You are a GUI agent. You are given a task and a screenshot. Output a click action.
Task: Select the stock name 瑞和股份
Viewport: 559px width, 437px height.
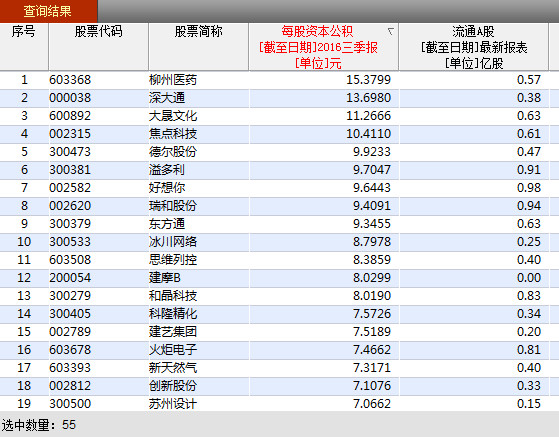[173, 206]
